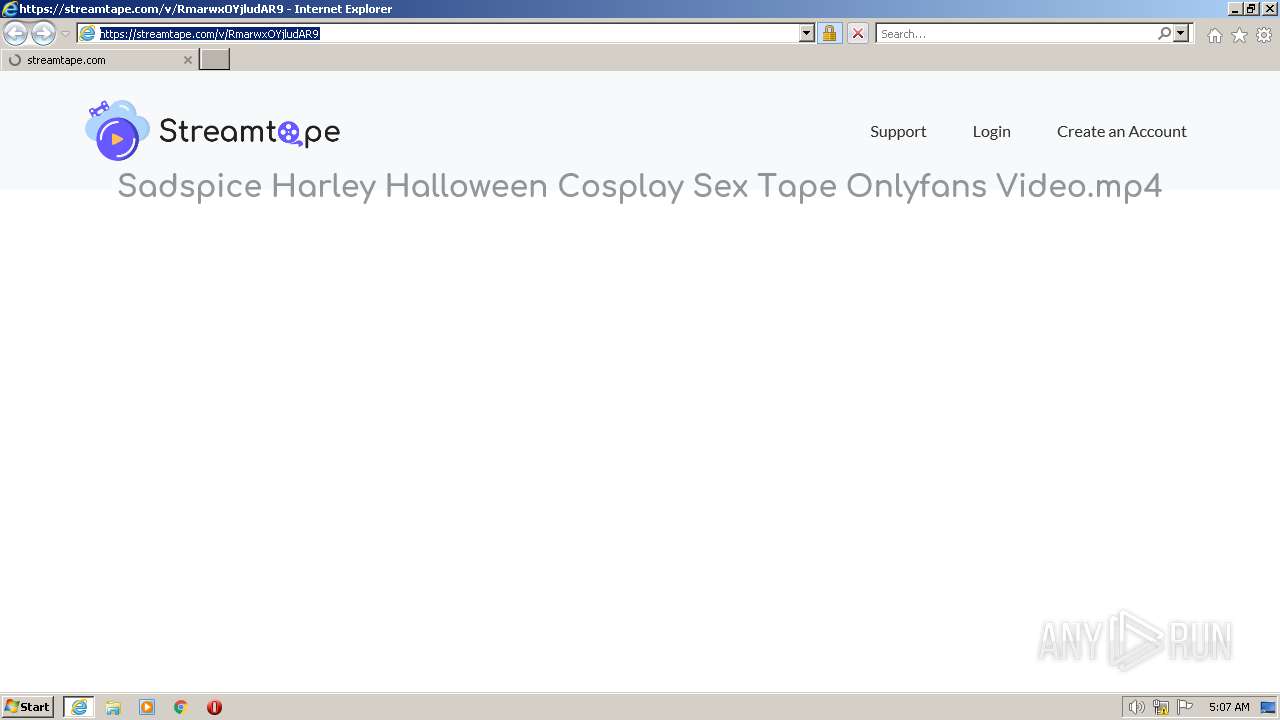
Task: Open search provider dropdown arrow
Action: click(x=1181, y=33)
